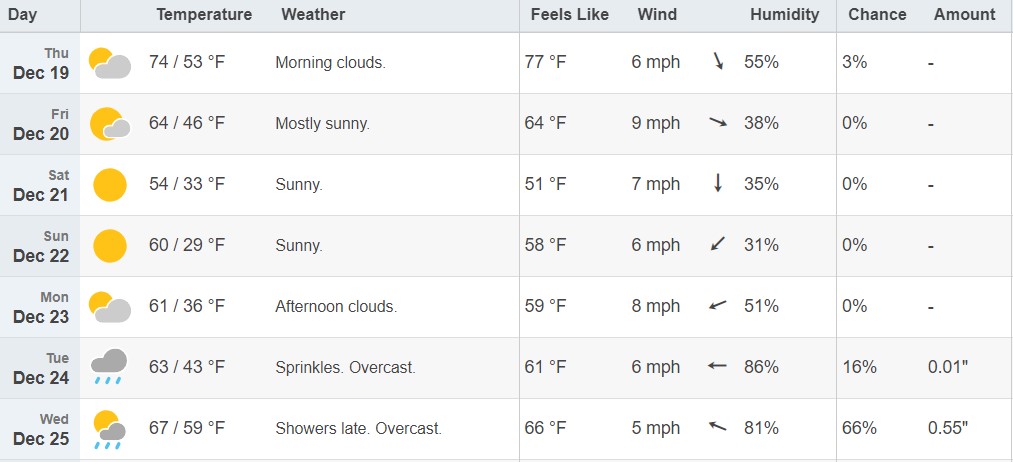The image size is (1013, 462).
Task: Click the Chance column header
Action: pyautogui.click(x=877, y=15)
